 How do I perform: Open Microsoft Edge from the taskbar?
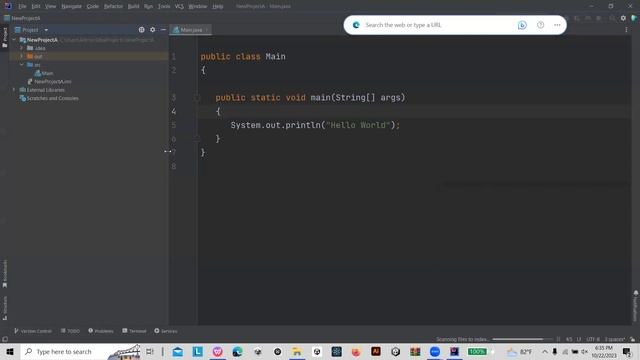point(237,351)
